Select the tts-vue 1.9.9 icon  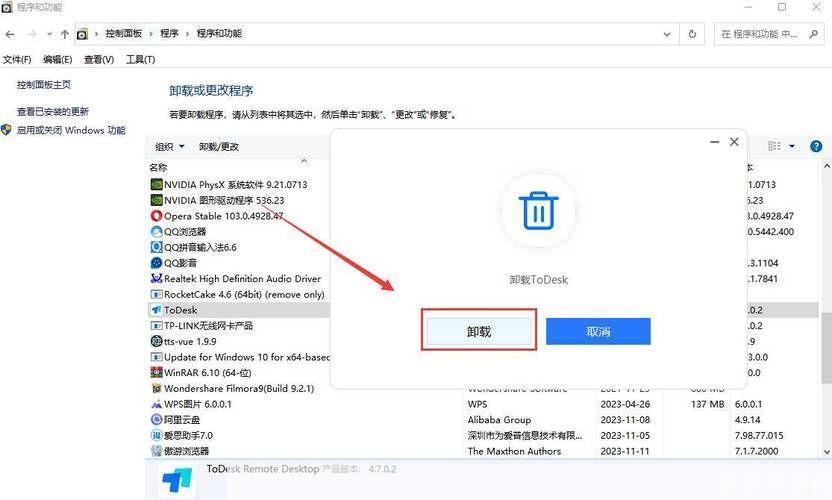click(x=156, y=341)
